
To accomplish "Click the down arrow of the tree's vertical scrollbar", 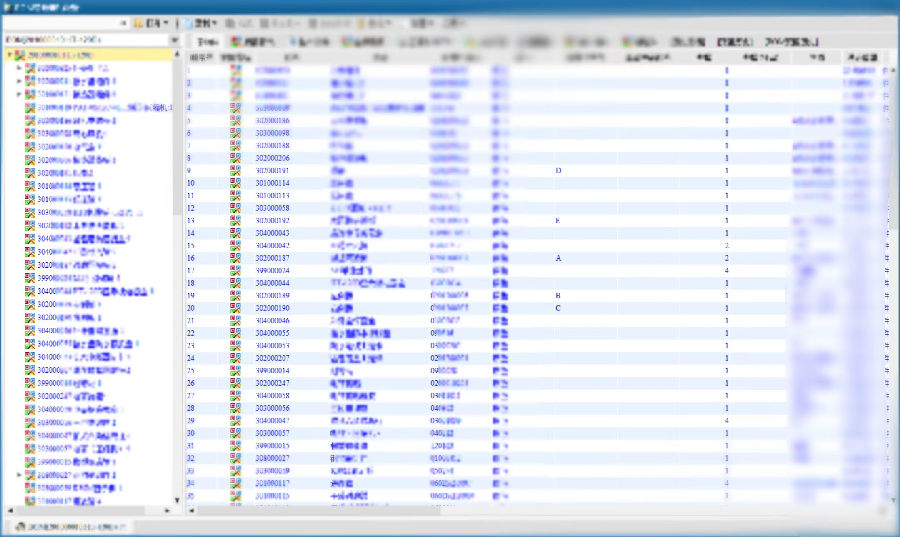I will 178,500.
